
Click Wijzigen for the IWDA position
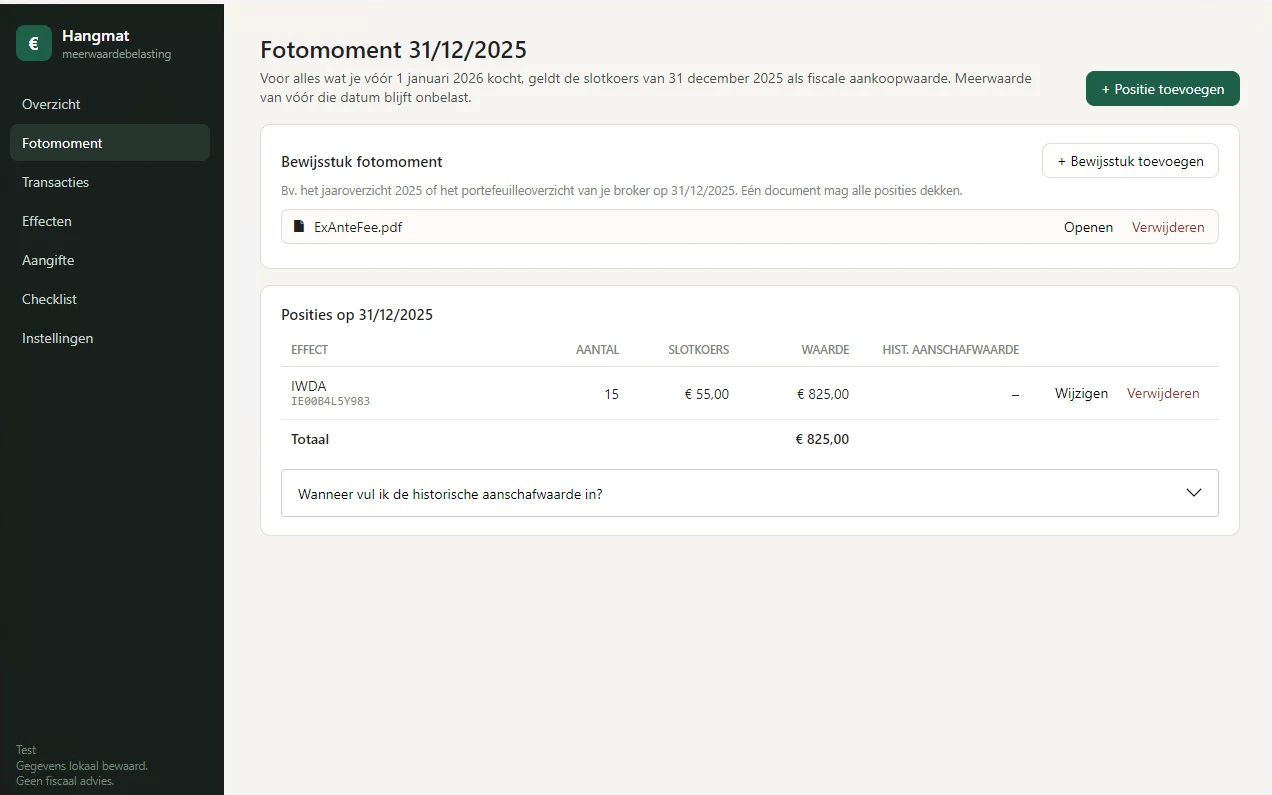1081,393
